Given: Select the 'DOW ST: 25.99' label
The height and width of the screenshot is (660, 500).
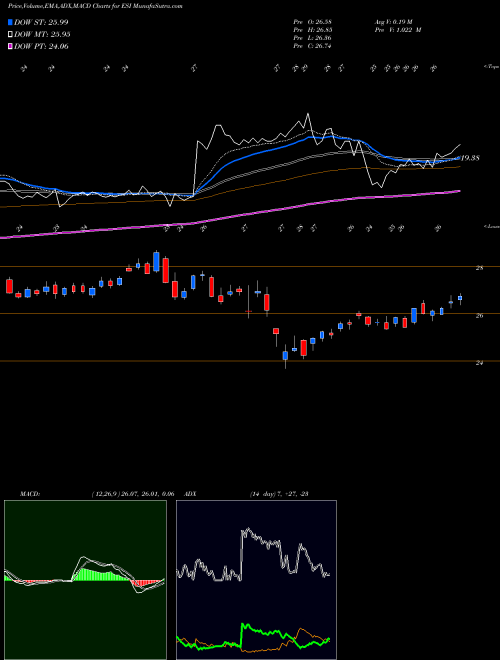Looking at the screenshot, I should (x=41, y=22).
